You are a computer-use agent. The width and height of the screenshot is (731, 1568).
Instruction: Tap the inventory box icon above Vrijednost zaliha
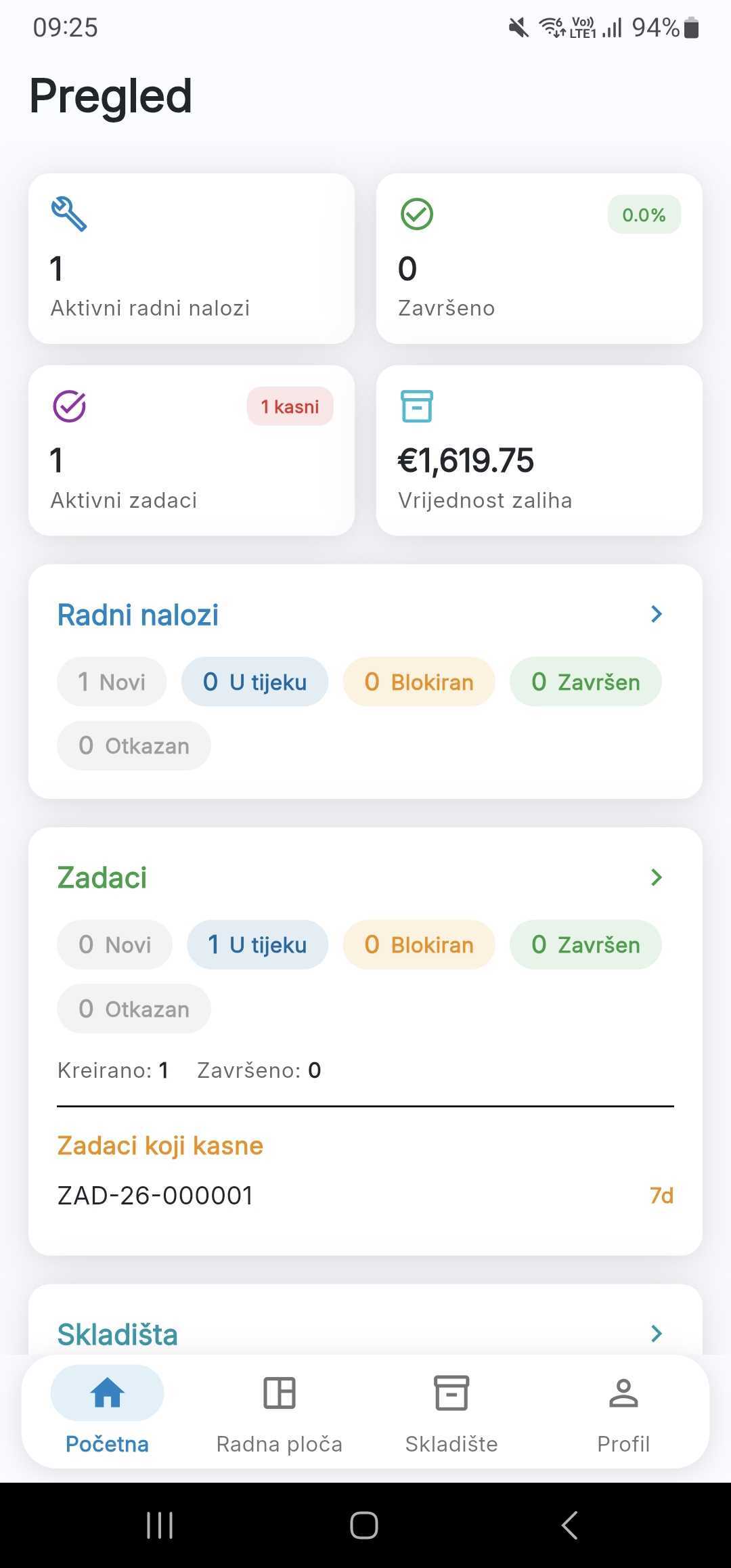(x=417, y=406)
